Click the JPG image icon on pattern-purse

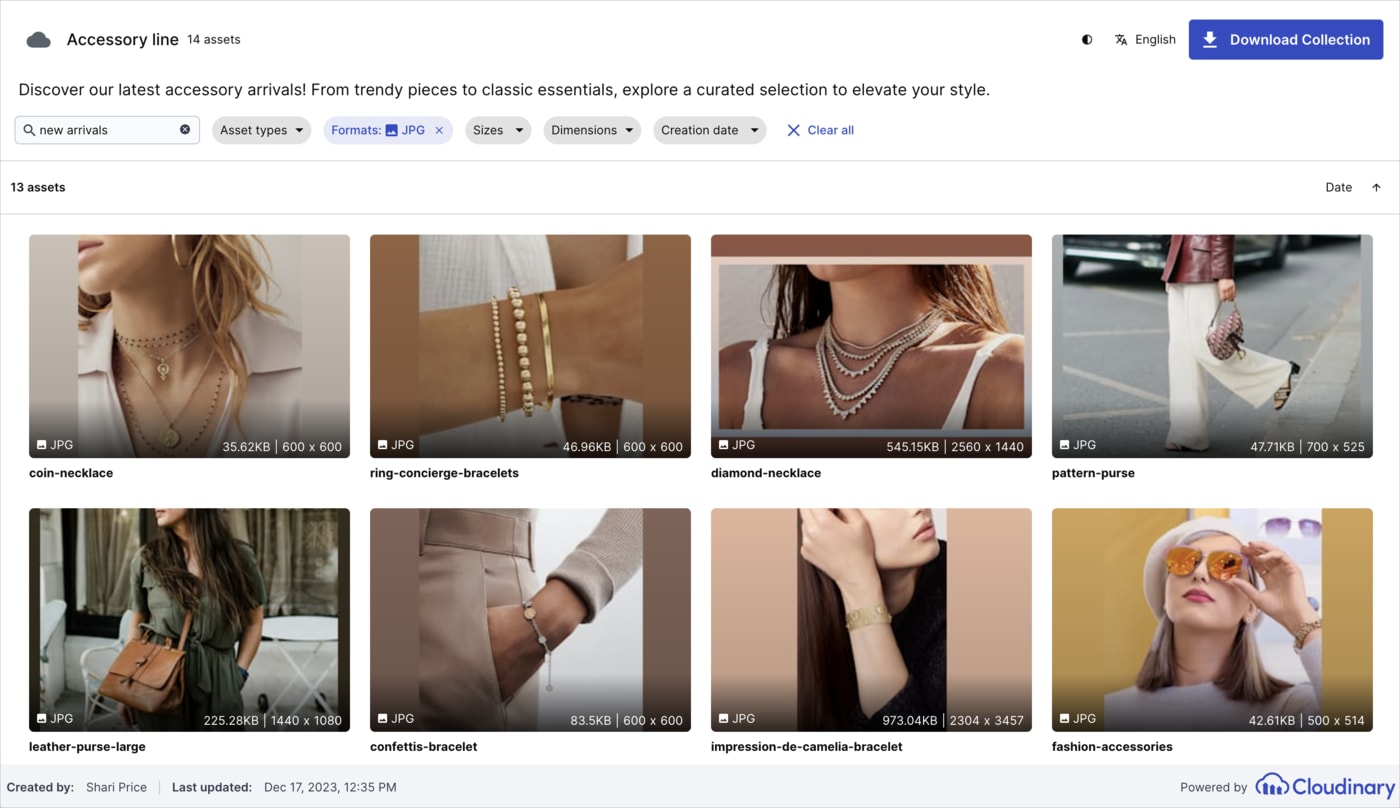pos(1065,445)
